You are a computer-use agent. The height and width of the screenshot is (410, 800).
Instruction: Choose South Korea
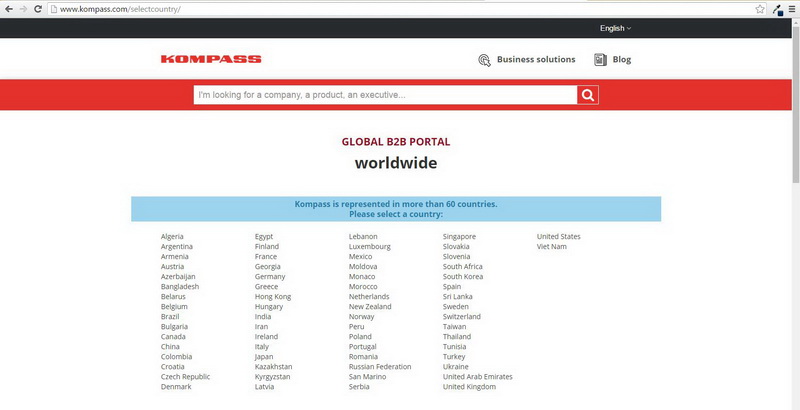coord(463,277)
